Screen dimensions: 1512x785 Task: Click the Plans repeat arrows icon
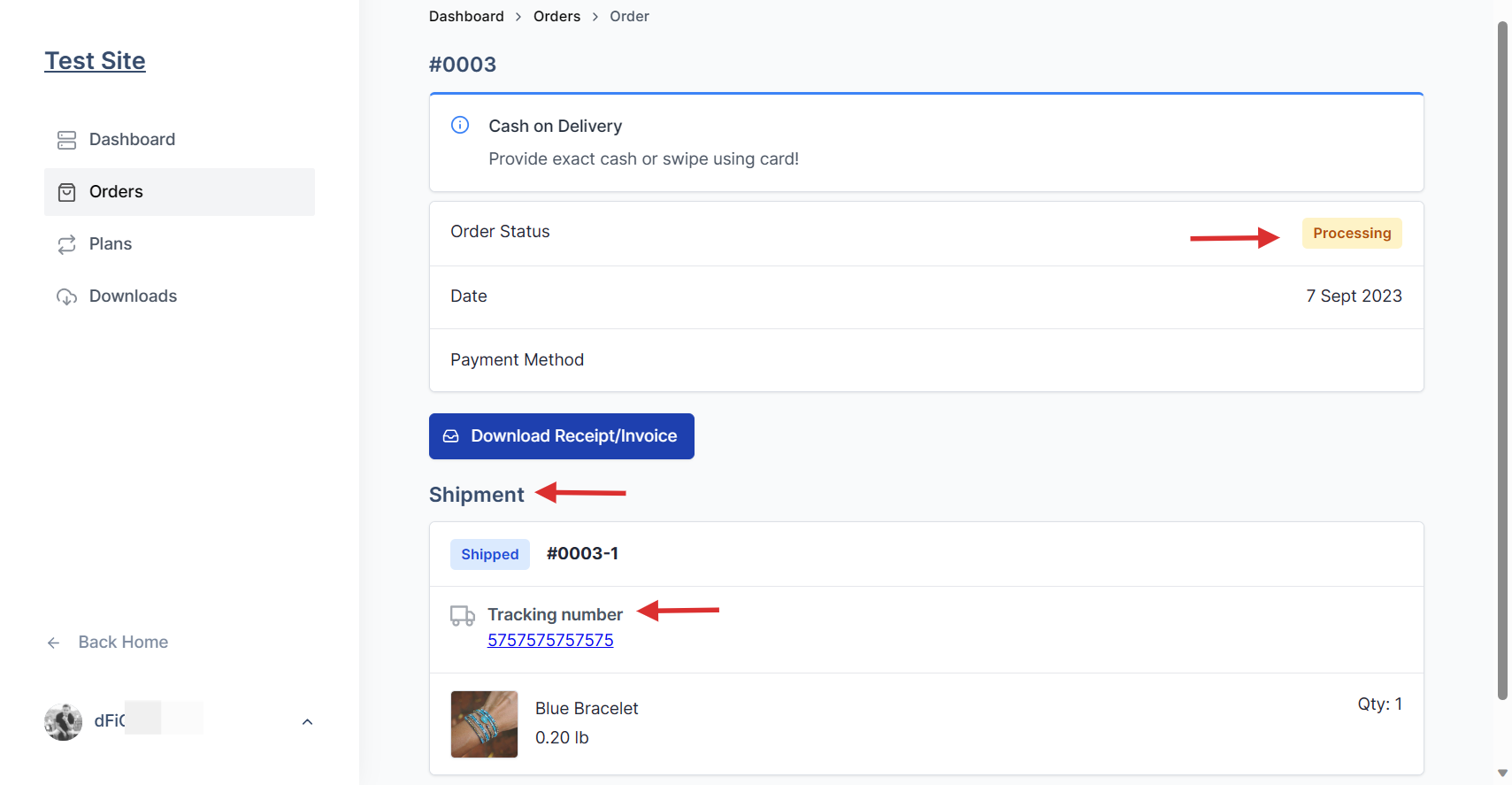click(66, 244)
